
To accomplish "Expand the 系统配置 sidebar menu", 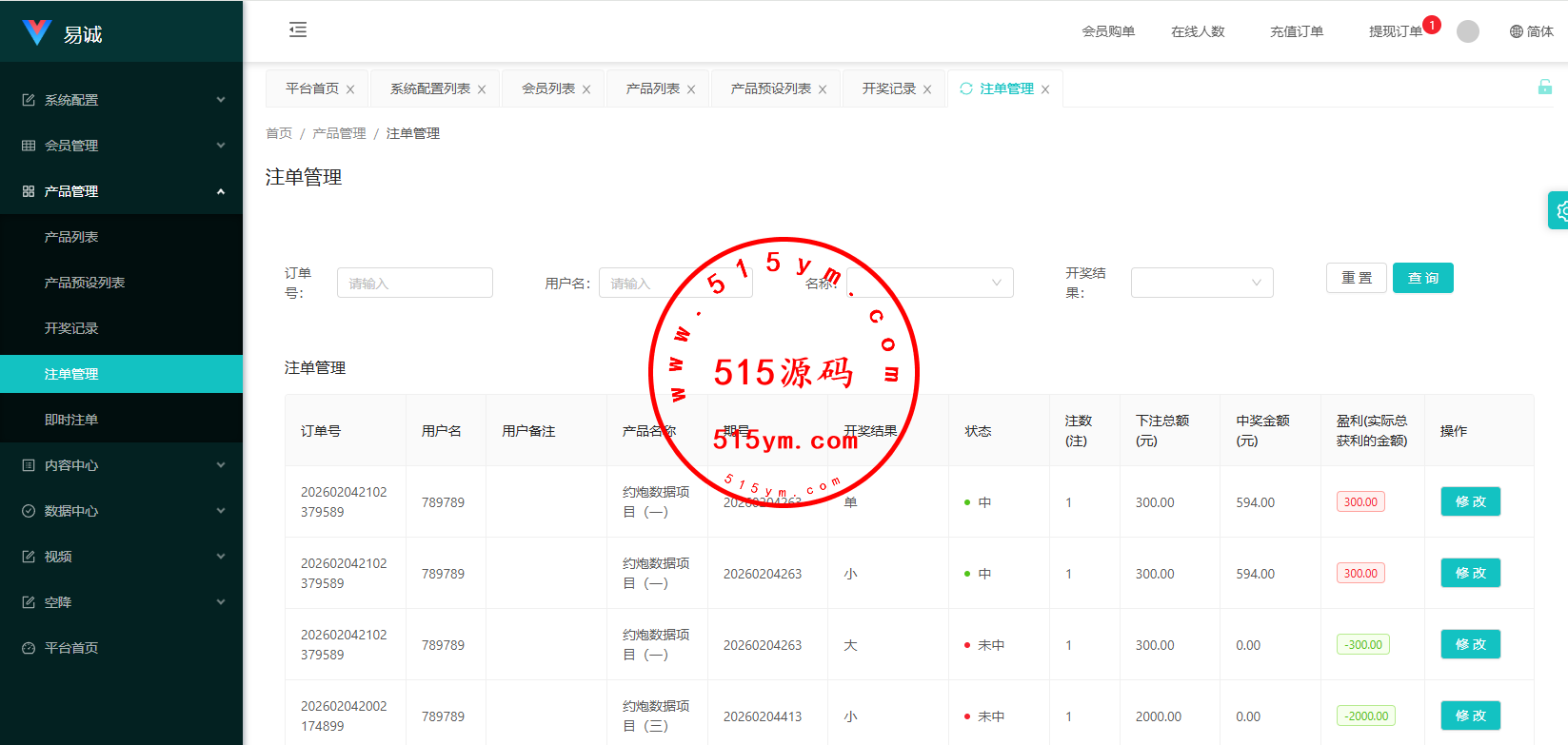I will coord(122,100).
